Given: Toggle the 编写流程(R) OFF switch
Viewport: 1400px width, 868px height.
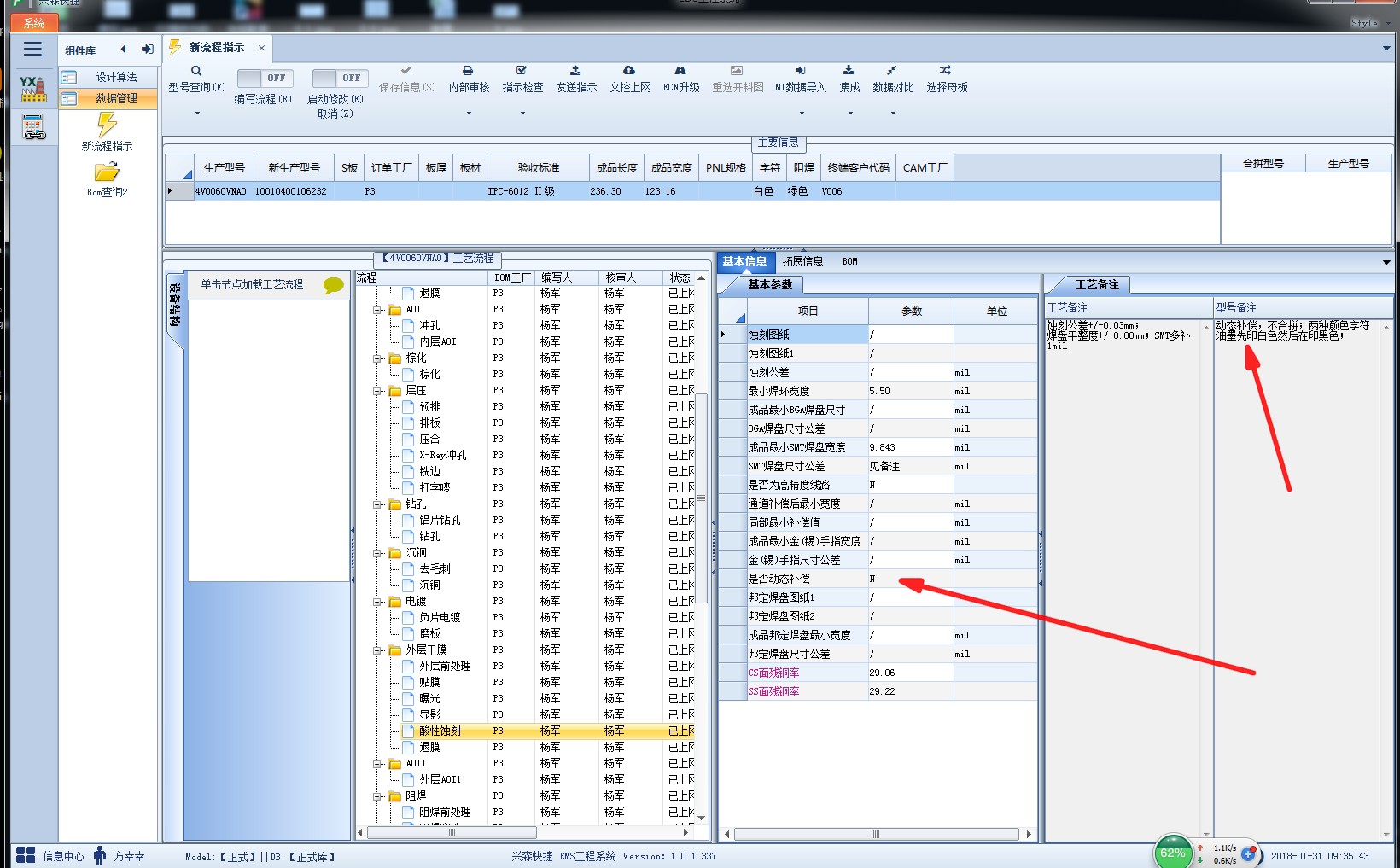Looking at the screenshot, I should point(265,78).
